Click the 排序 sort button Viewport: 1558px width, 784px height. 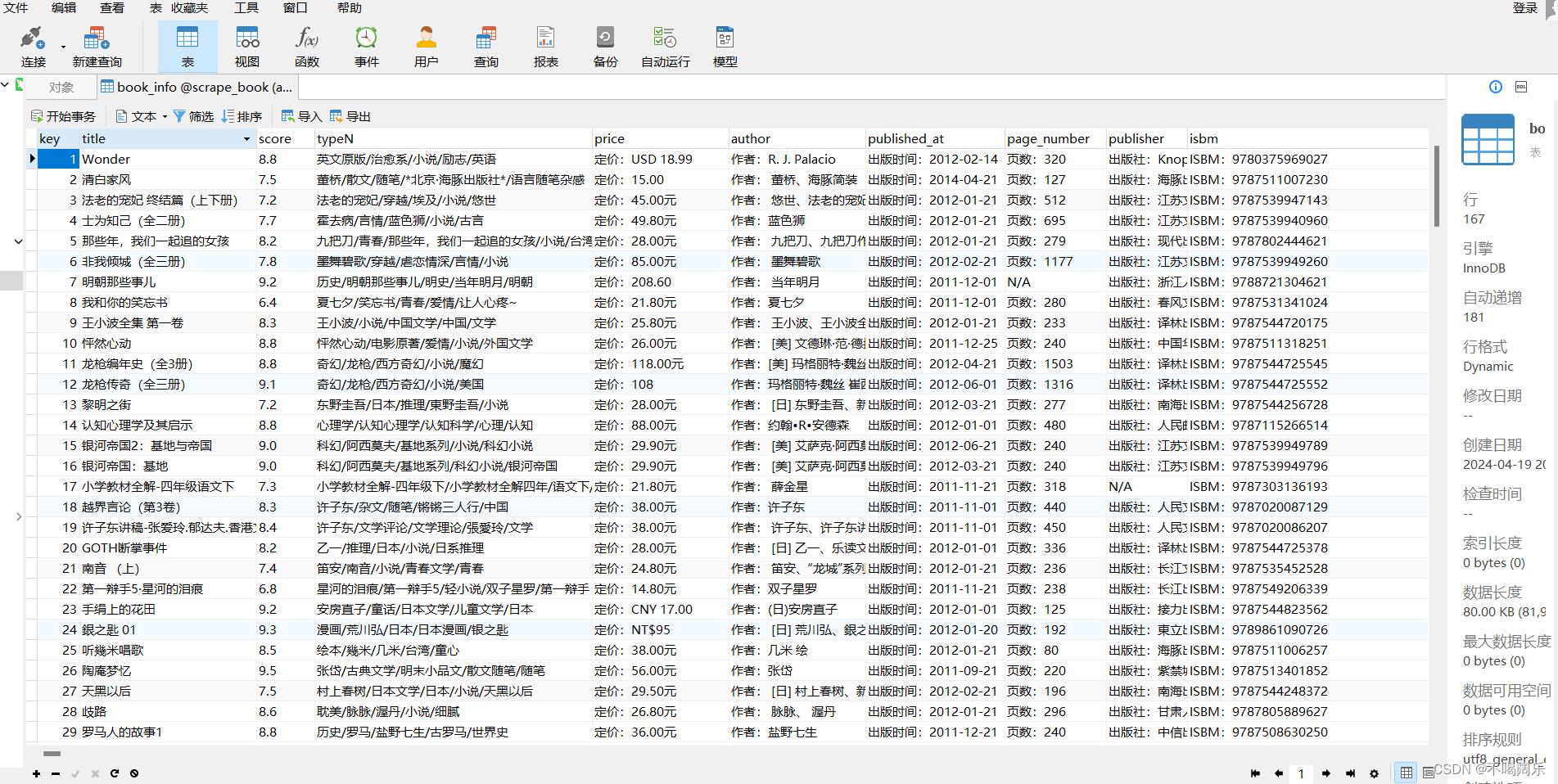[242, 116]
